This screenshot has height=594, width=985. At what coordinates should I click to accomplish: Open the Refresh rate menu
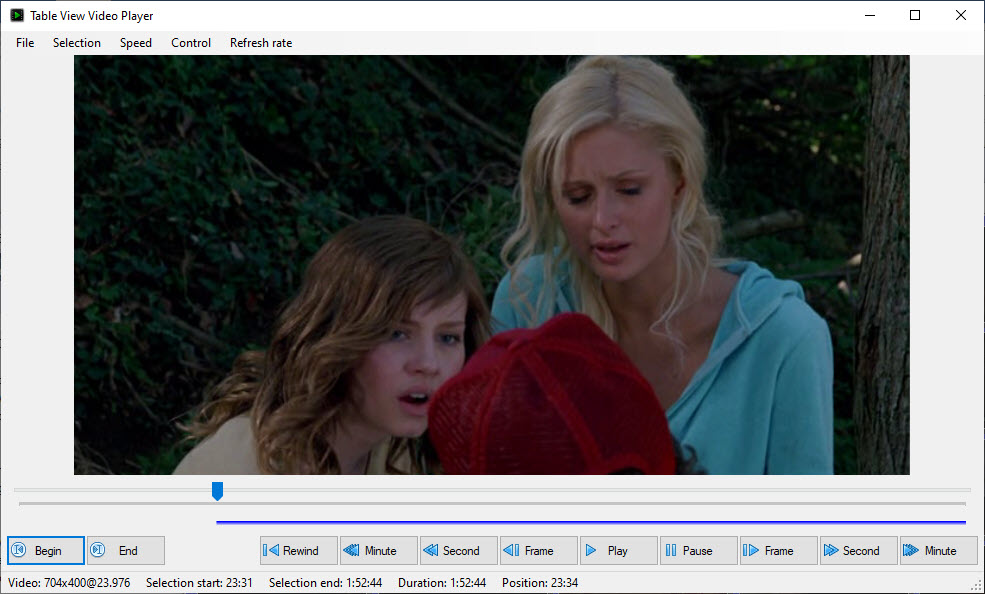tap(261, 43)
